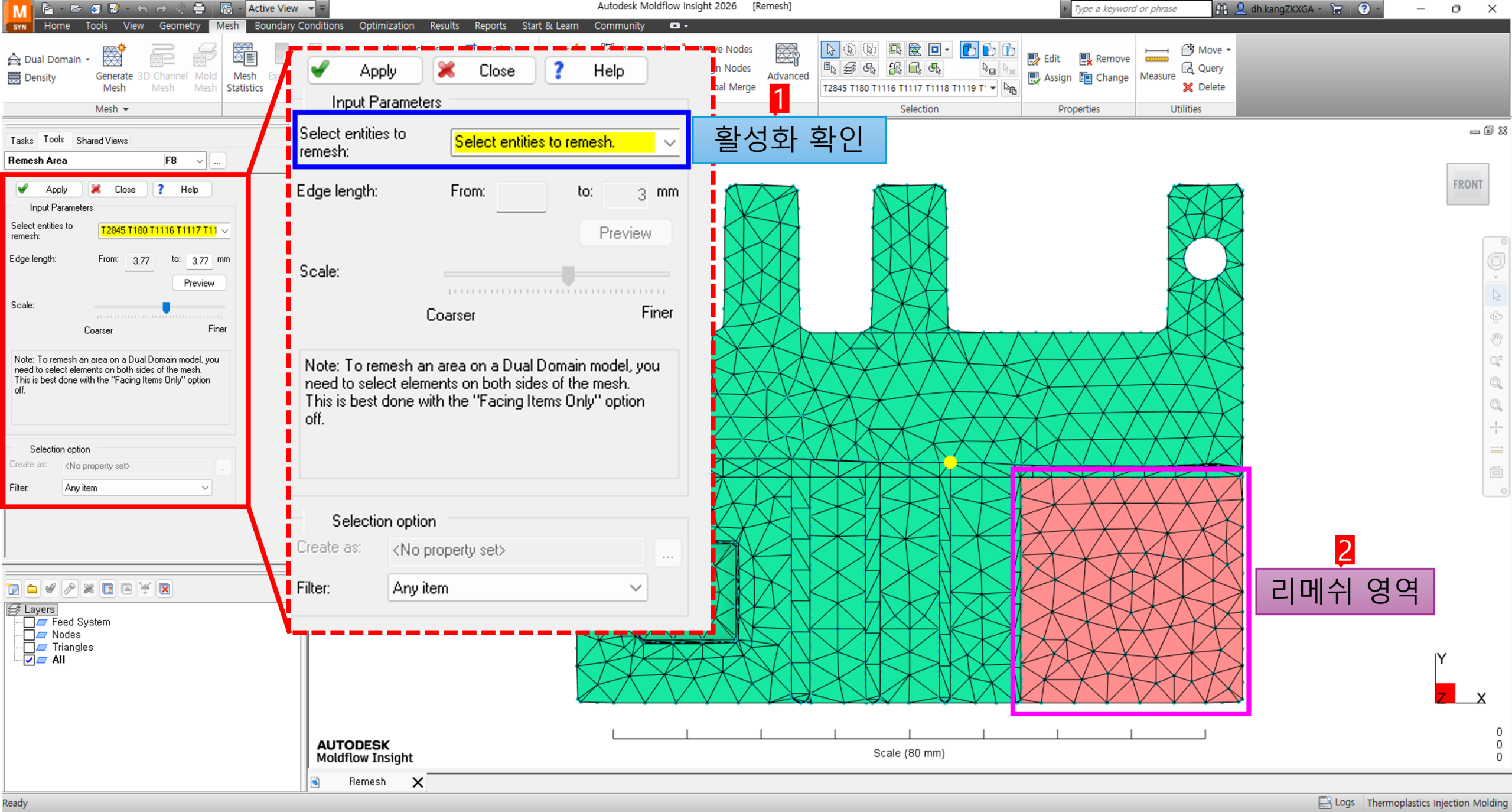Click the select-by-layer stack icon
The width and height of the screenshot is (1512, 812).
click(x=850, y=69)
